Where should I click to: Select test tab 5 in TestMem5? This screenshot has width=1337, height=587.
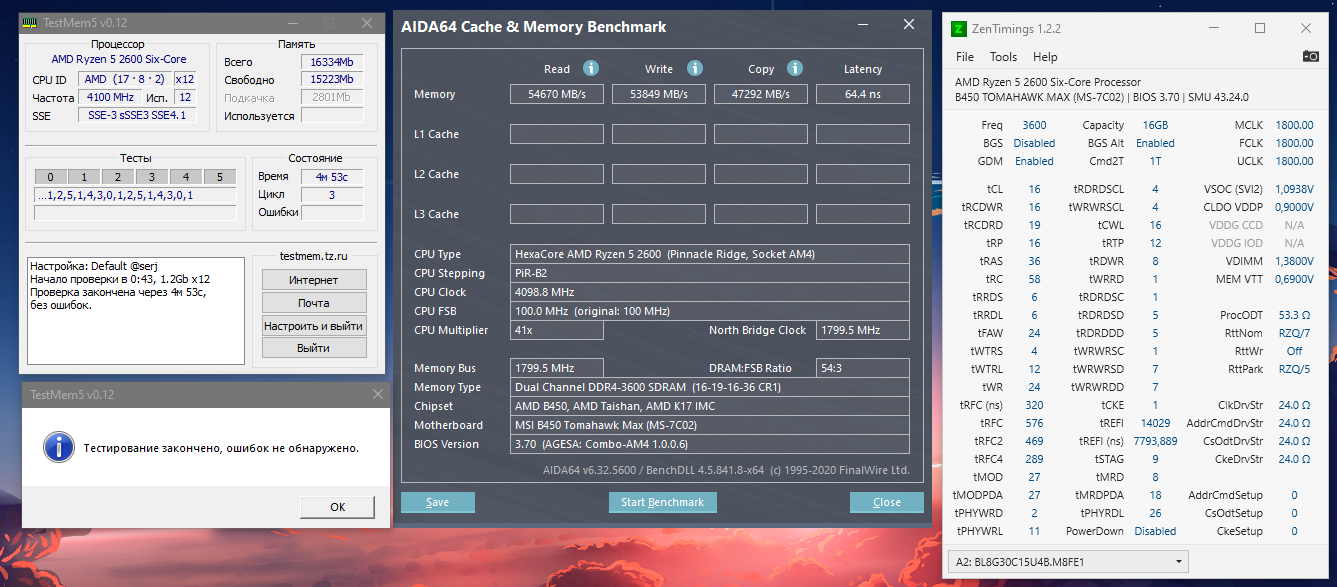click(x=220, y=177)
